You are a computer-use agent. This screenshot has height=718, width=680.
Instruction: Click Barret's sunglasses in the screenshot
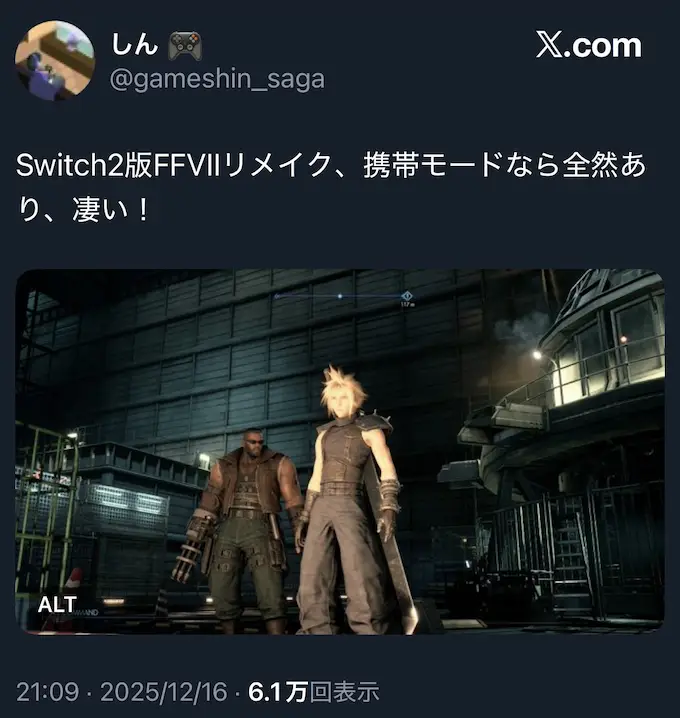click(x=253, y=440)
